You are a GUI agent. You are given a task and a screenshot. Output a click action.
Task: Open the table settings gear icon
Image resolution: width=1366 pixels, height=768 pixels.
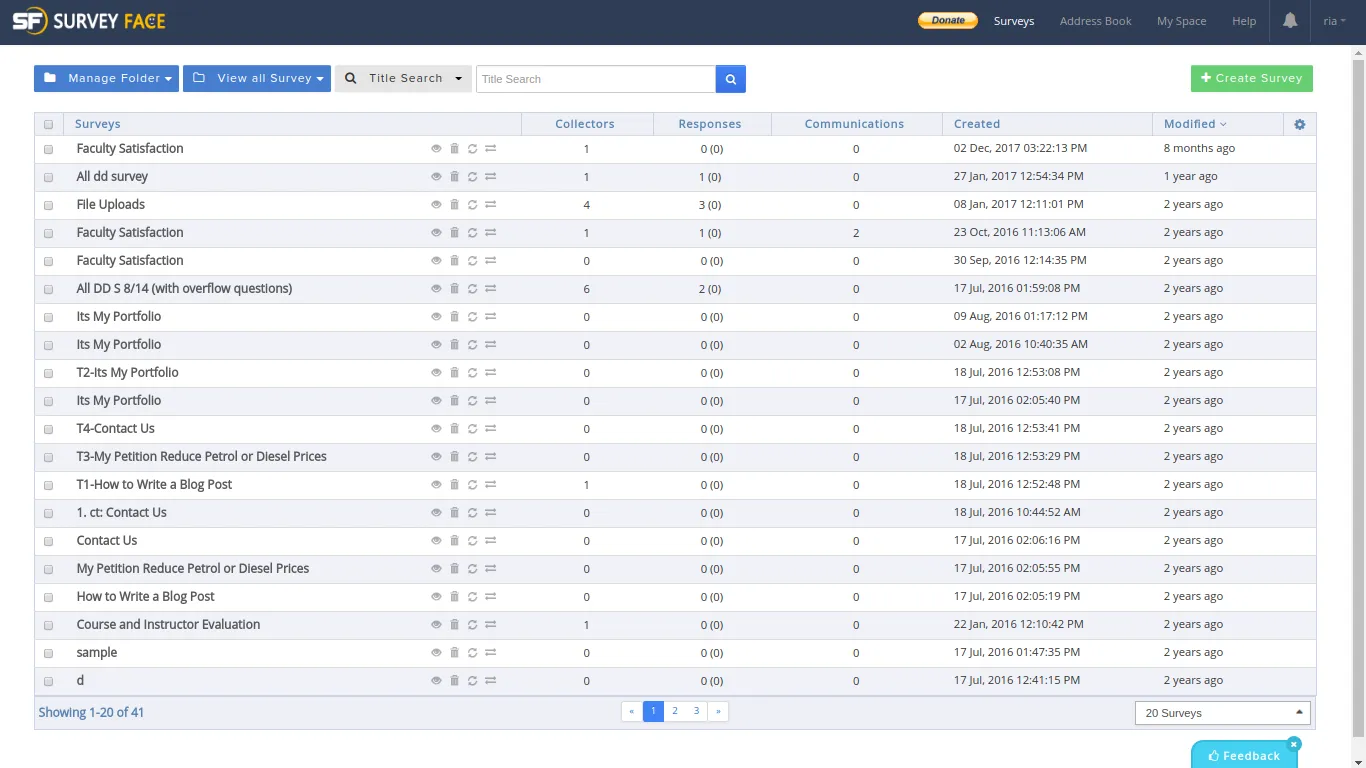(x=1299, y=124)
